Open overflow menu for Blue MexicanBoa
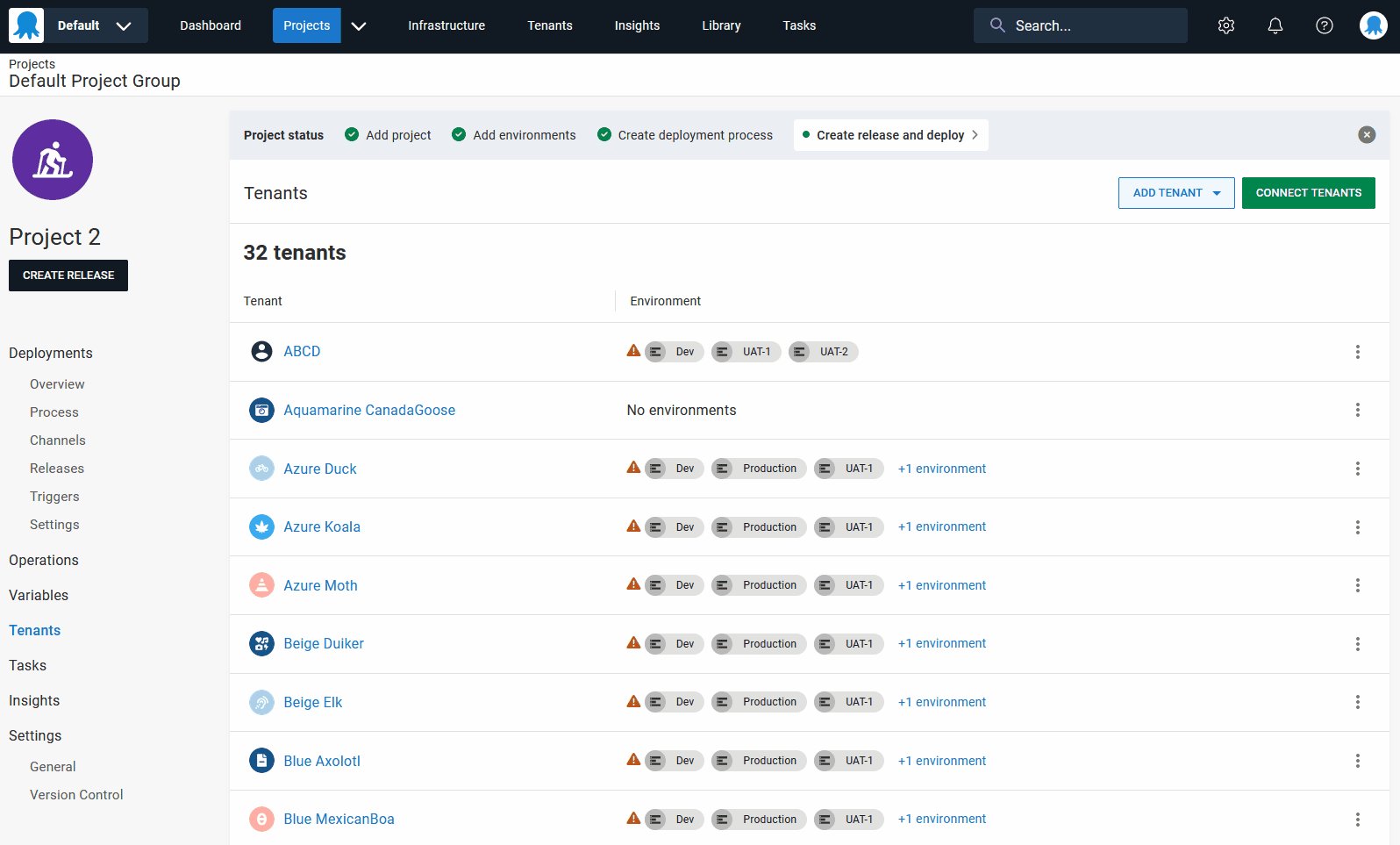The width and height of the screenshot is (1400, 845). pyautogui.click(x=1358, y=820)
